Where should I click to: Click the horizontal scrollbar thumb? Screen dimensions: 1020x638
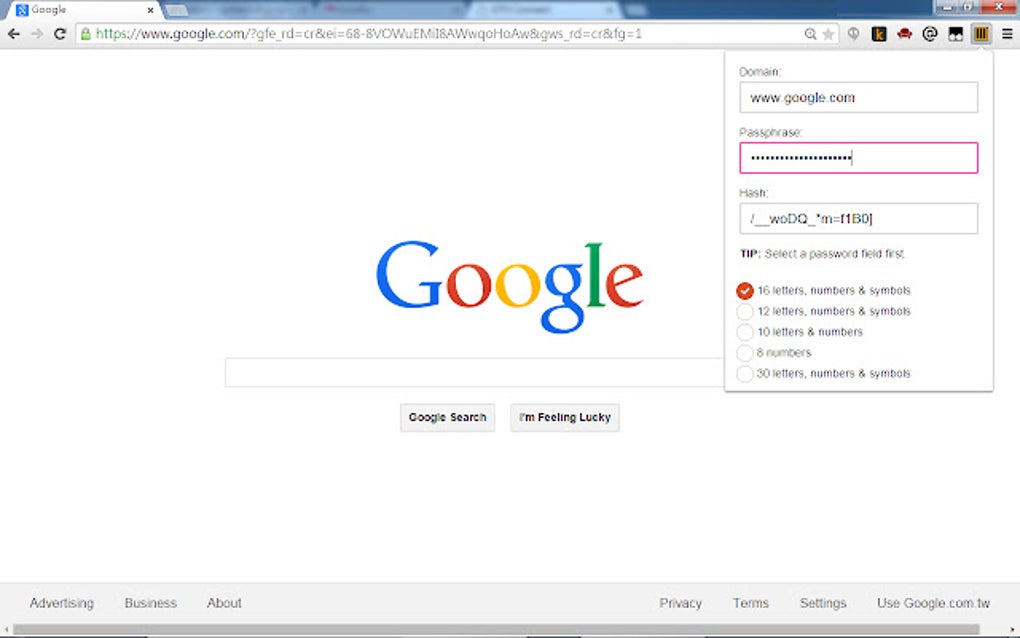click(x=496, y=630)
